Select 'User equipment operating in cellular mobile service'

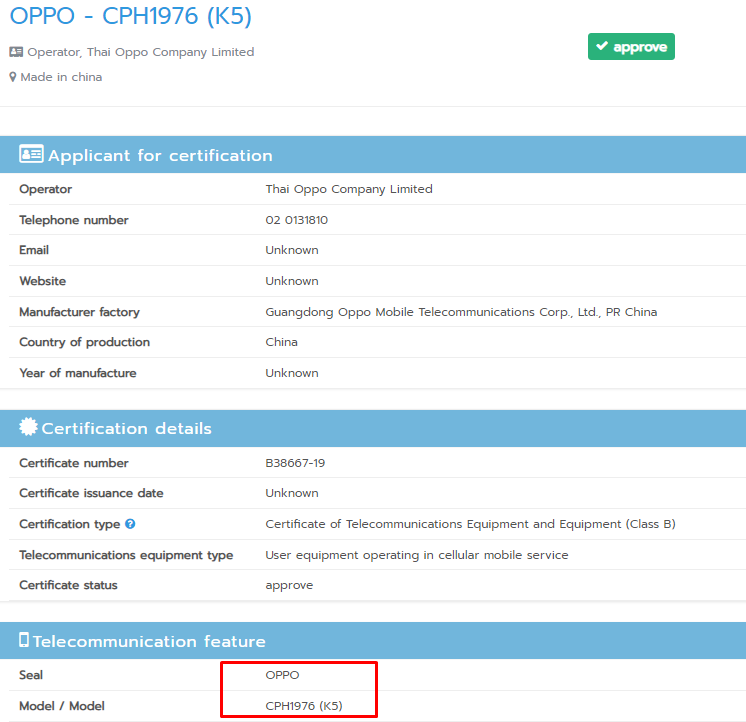417,555
